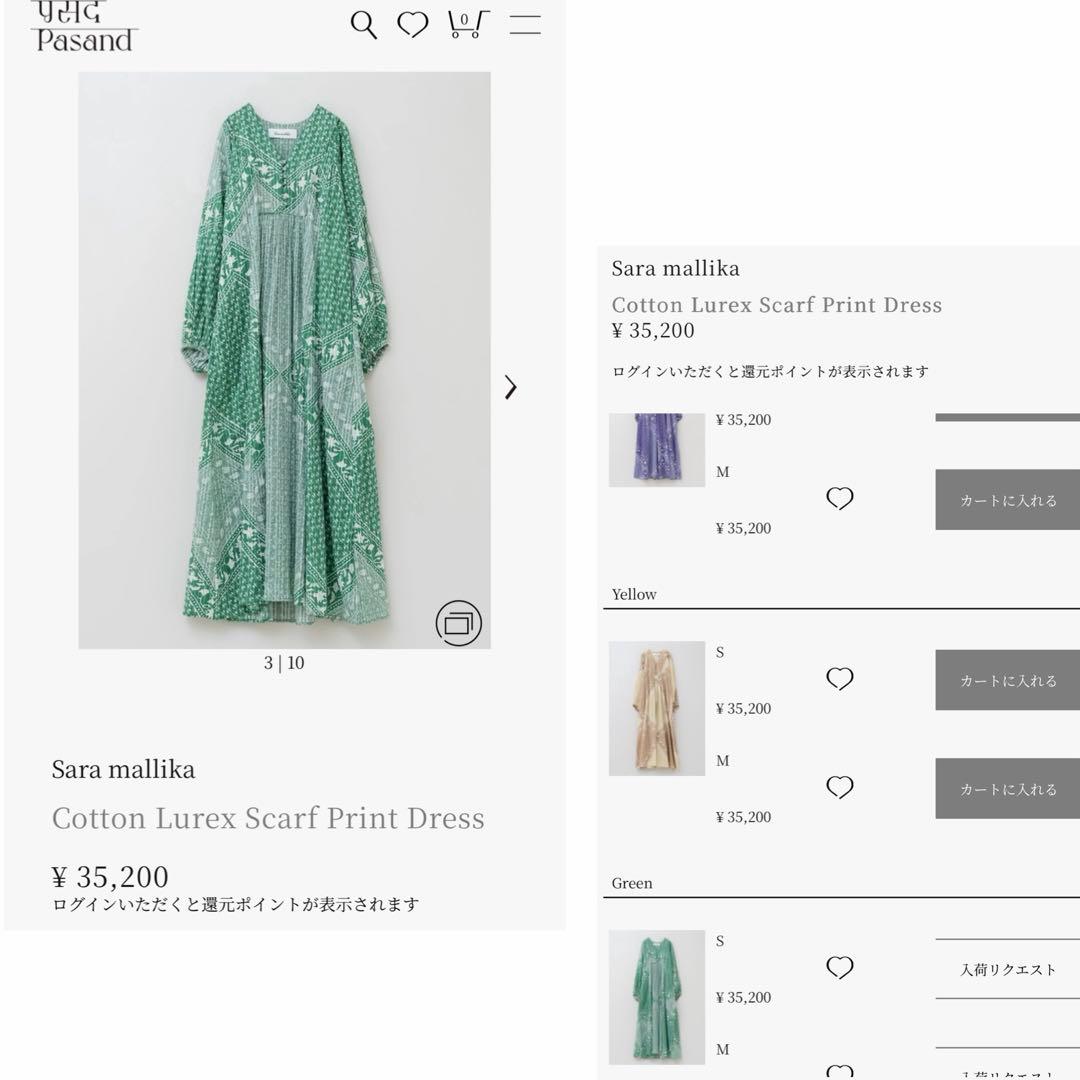Click the Pasand logo

click(x=84, y=28)
